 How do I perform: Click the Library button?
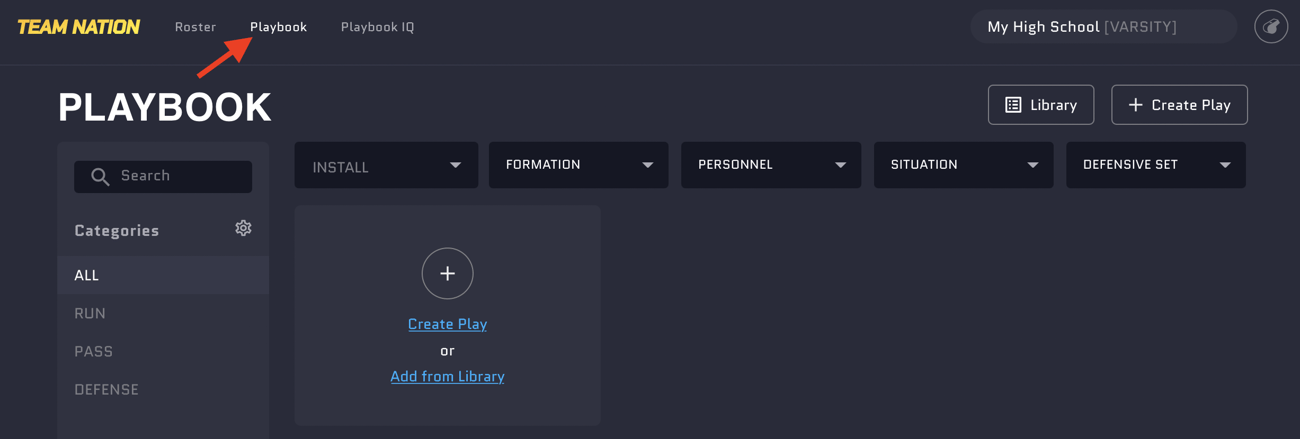click(x=1040, y=105)
